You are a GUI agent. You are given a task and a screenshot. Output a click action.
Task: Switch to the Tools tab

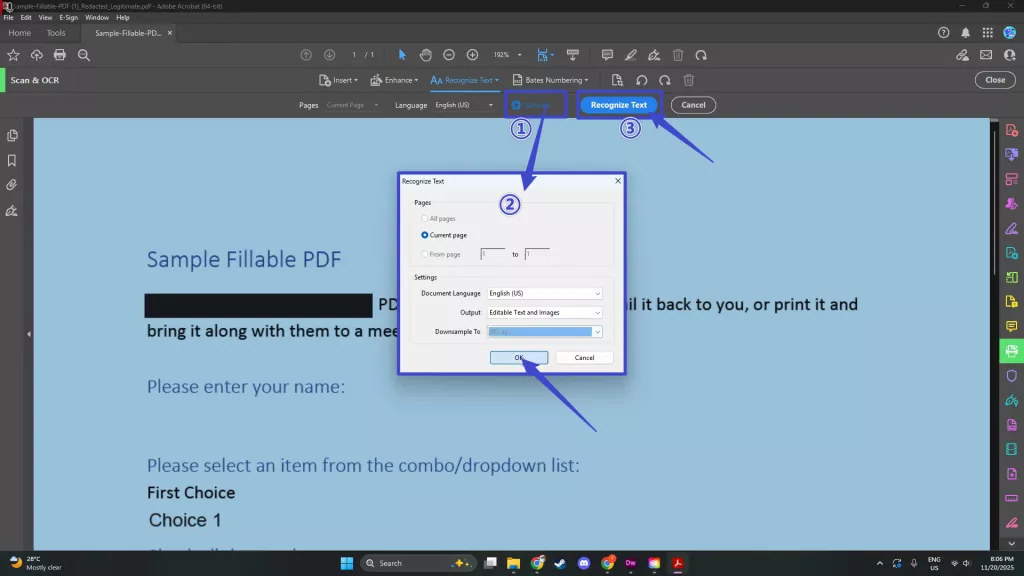(56, 33)
